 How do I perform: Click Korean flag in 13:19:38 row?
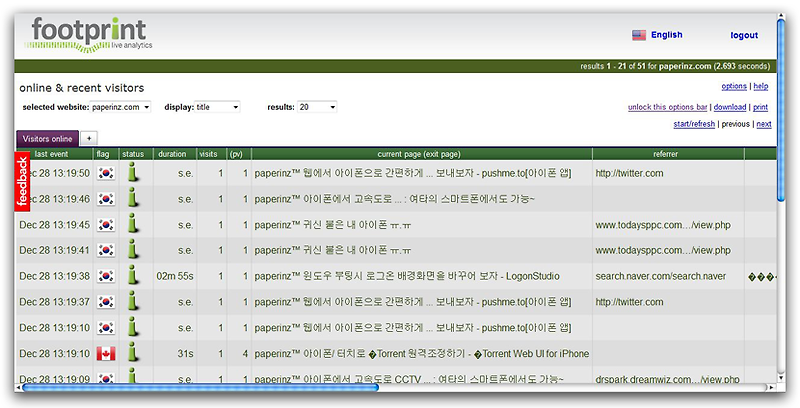point(106,276)
